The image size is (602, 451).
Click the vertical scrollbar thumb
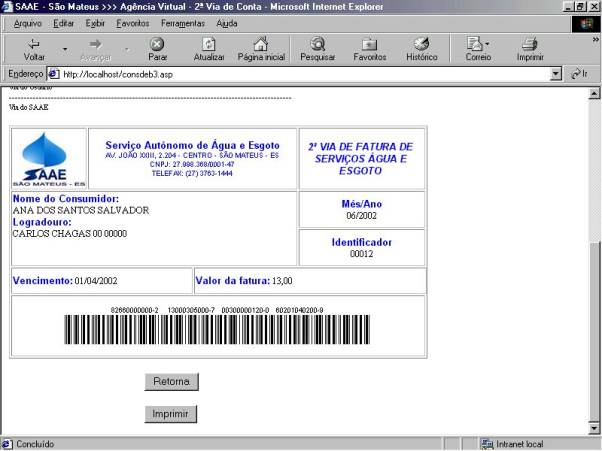[594, 332]
